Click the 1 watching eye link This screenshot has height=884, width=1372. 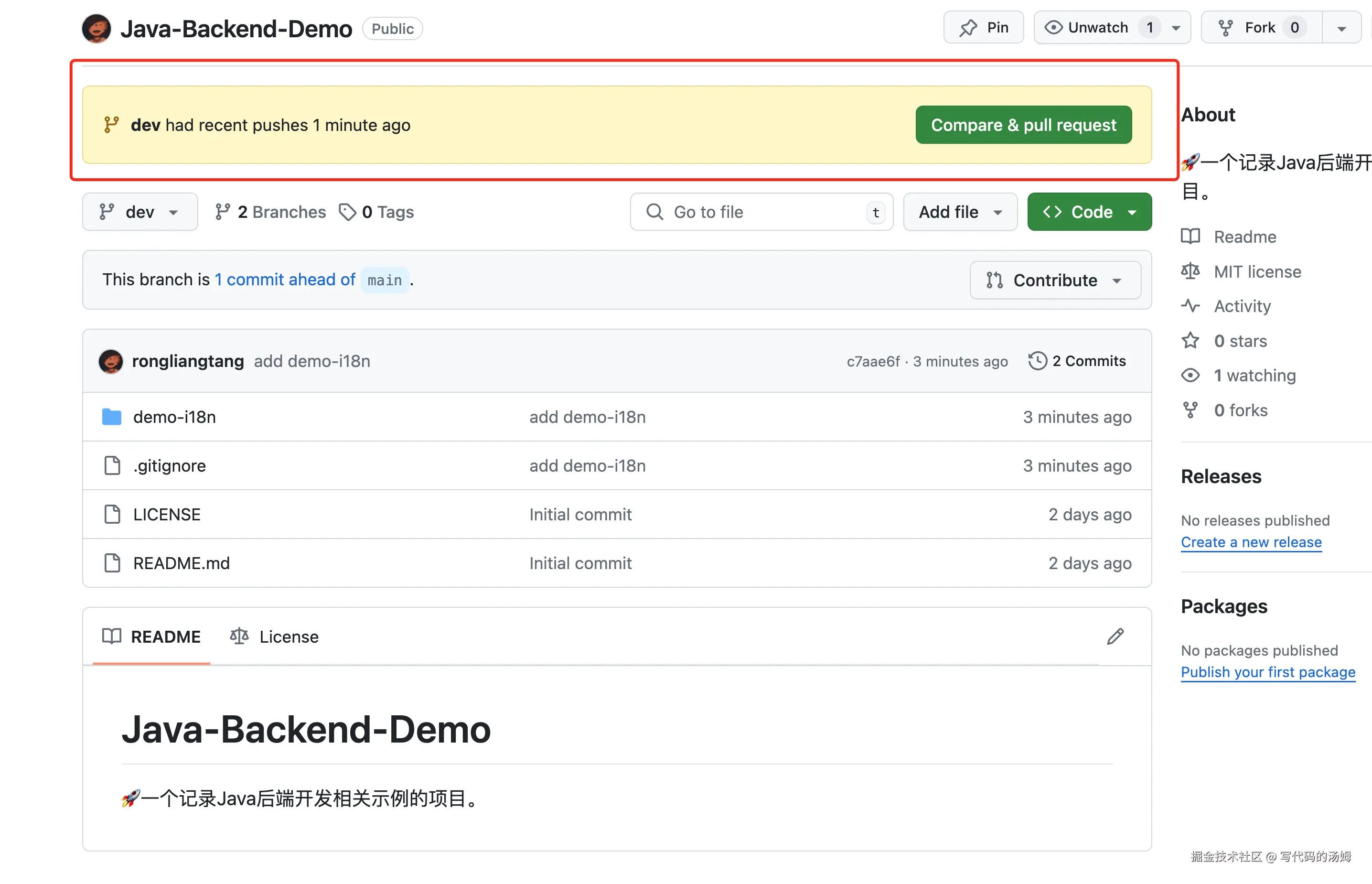point(1254,376)
